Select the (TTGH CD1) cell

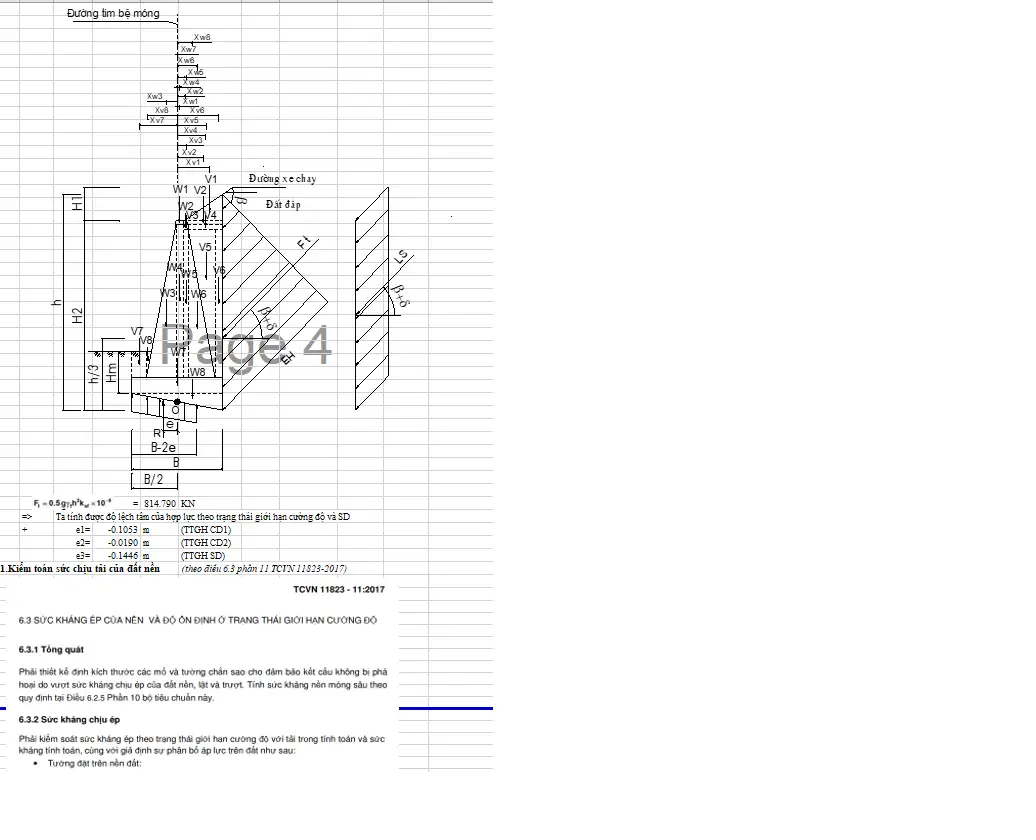click(x=206, y=529)
